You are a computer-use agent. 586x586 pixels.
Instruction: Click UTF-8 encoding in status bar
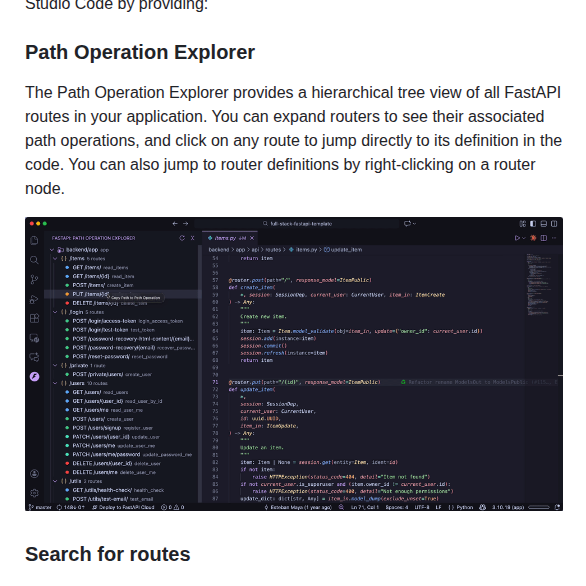pyautogui.click(x=422, y=507)
